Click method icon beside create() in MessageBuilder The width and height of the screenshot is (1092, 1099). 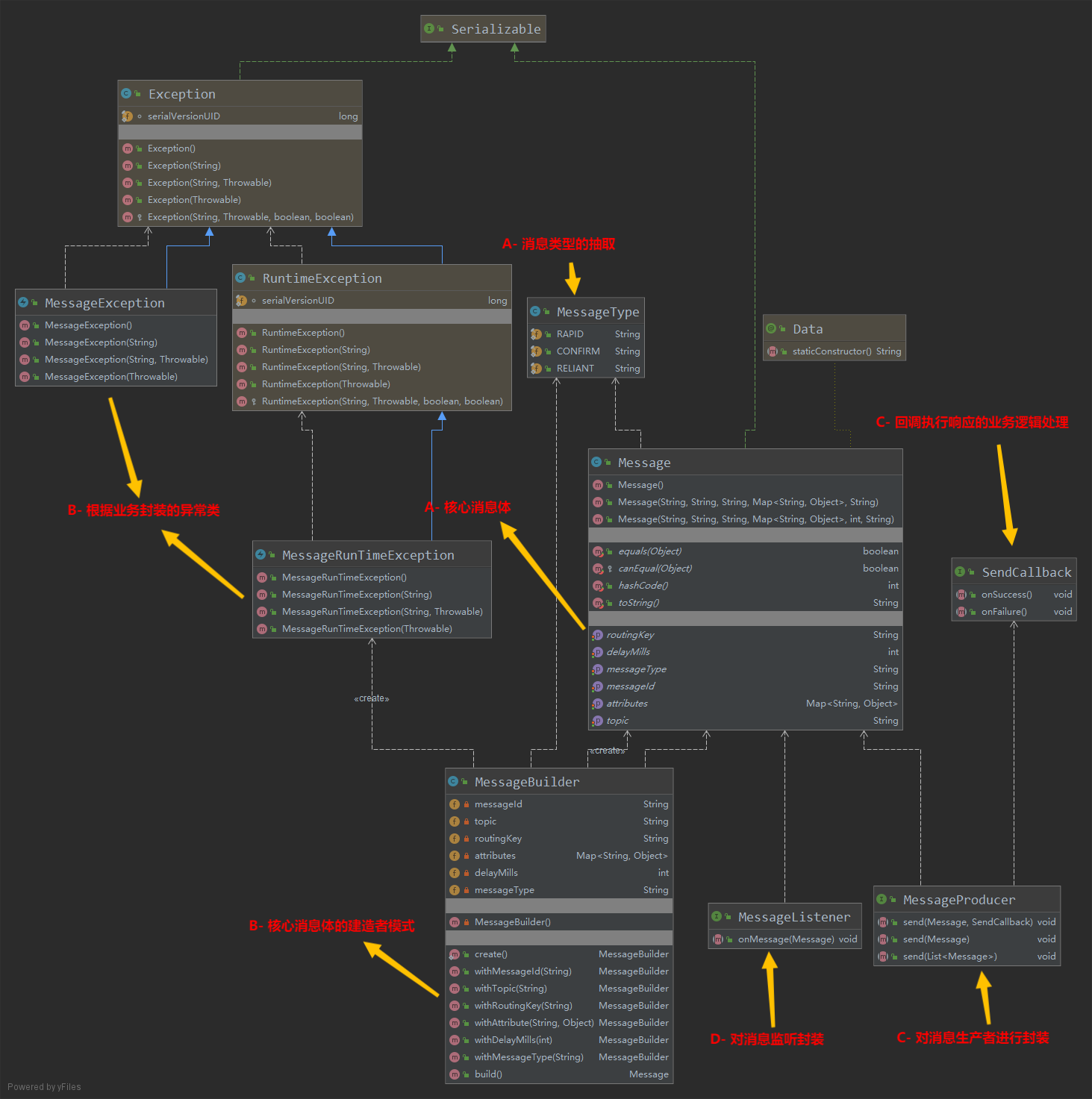tap(455, 954)
